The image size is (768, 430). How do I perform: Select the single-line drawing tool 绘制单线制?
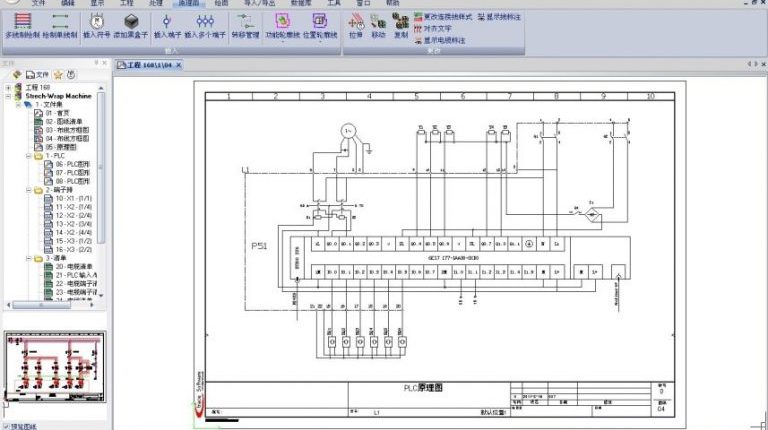pyautogui.click(x=60, y=25)
